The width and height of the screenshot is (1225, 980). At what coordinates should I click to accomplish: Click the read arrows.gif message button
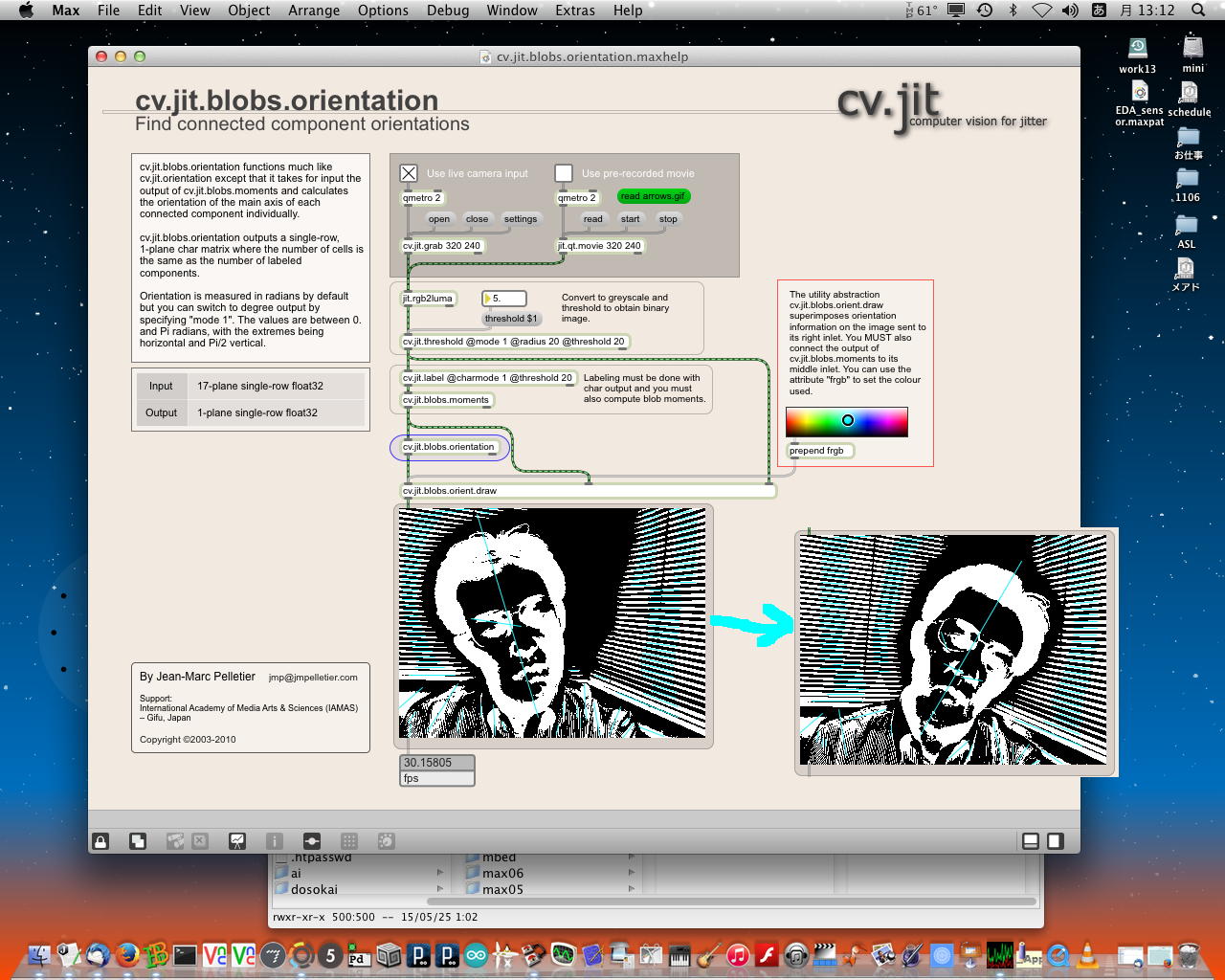[653, 196]
